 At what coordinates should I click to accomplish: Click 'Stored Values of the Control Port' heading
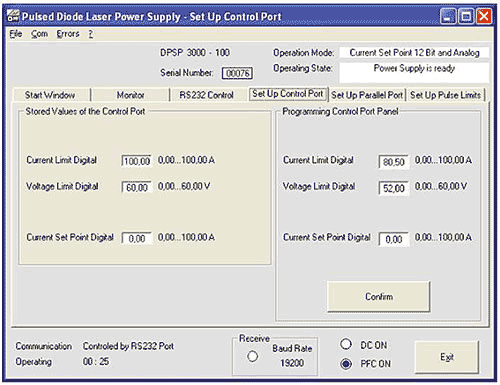point(85,111)
